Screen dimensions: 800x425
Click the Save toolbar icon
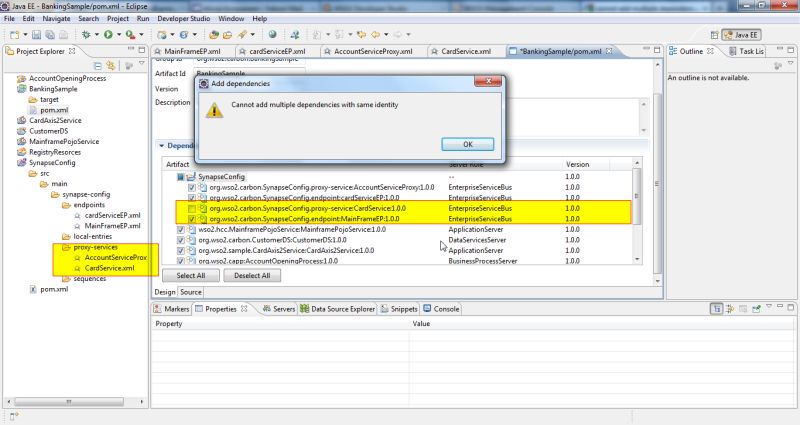click(x=36, y=35)
